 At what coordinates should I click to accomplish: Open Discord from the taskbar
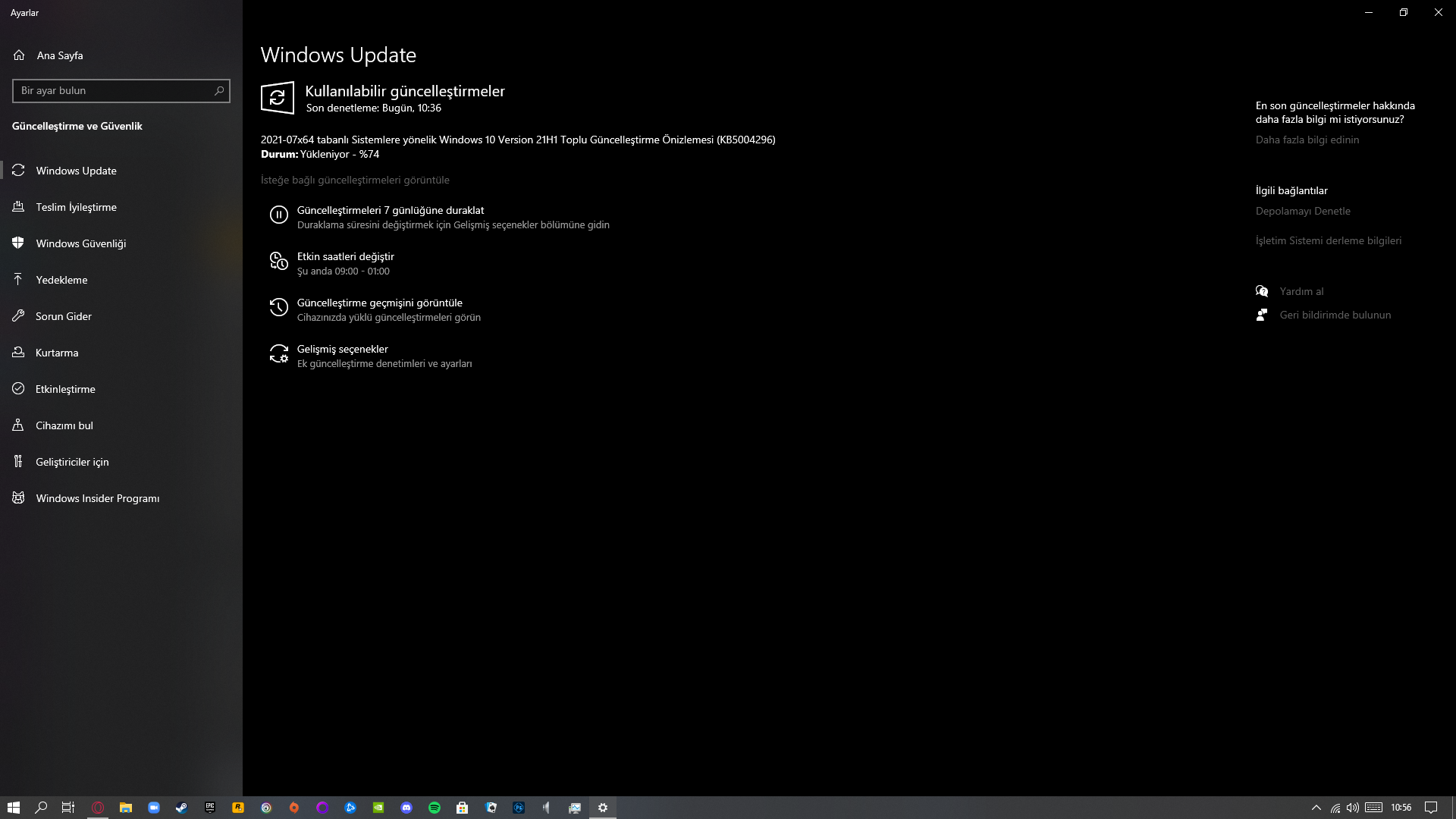point(406,808)
